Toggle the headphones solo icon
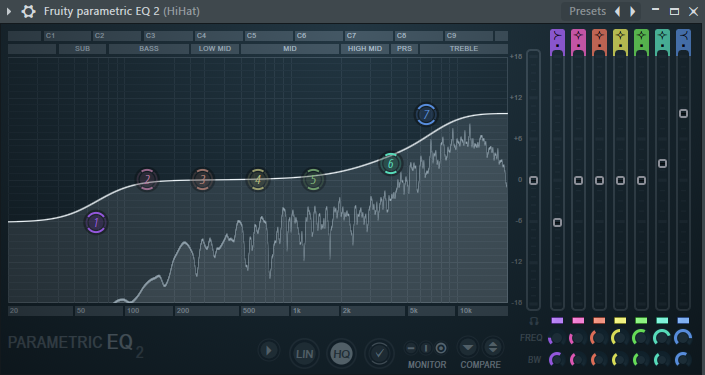The width and height of the screenshot is (705, 375). [534, 321]
